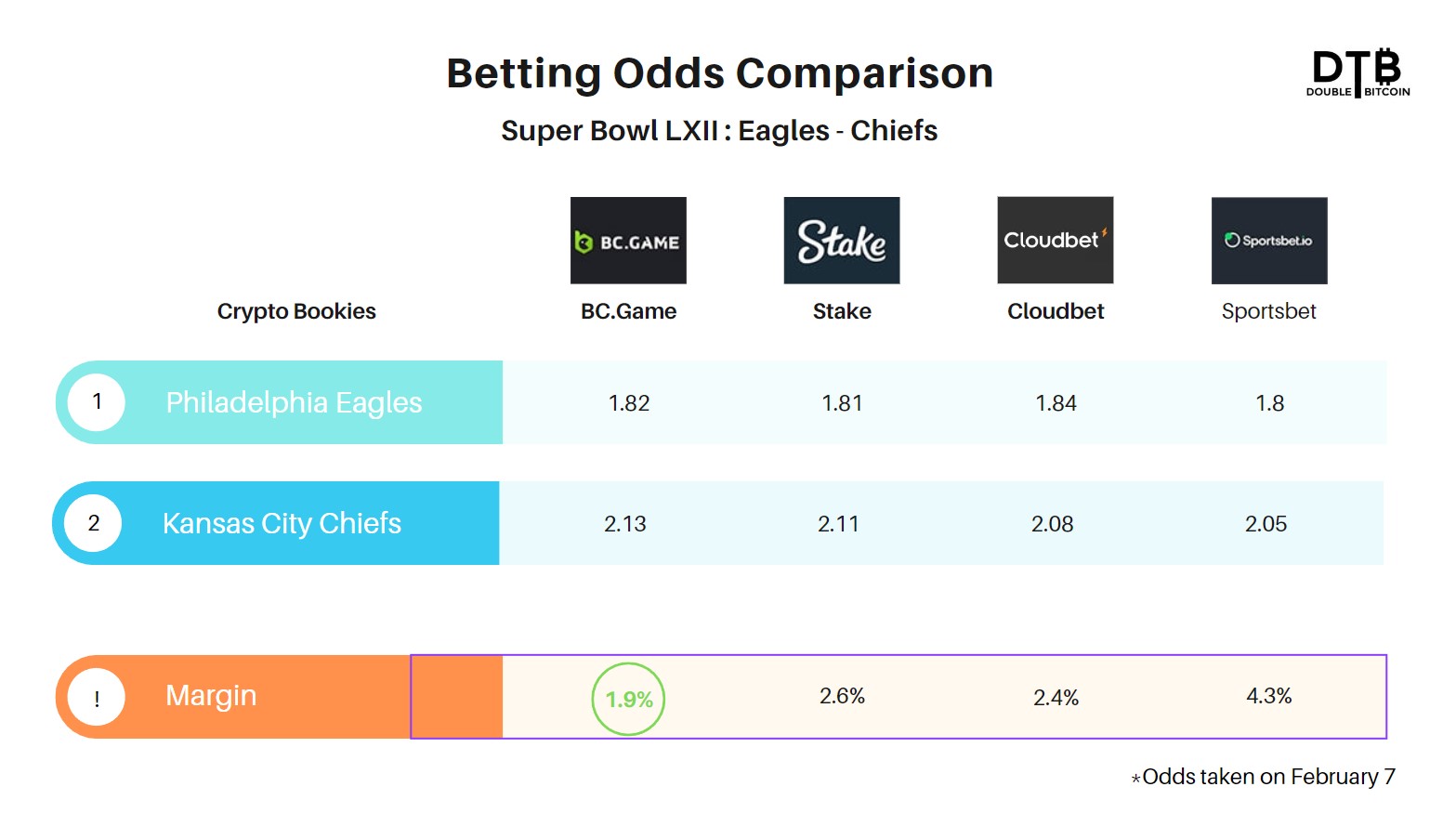Screen dimensions: 1456x813
Task: Click the Betting Odds Comparison title
Action: 720,73
